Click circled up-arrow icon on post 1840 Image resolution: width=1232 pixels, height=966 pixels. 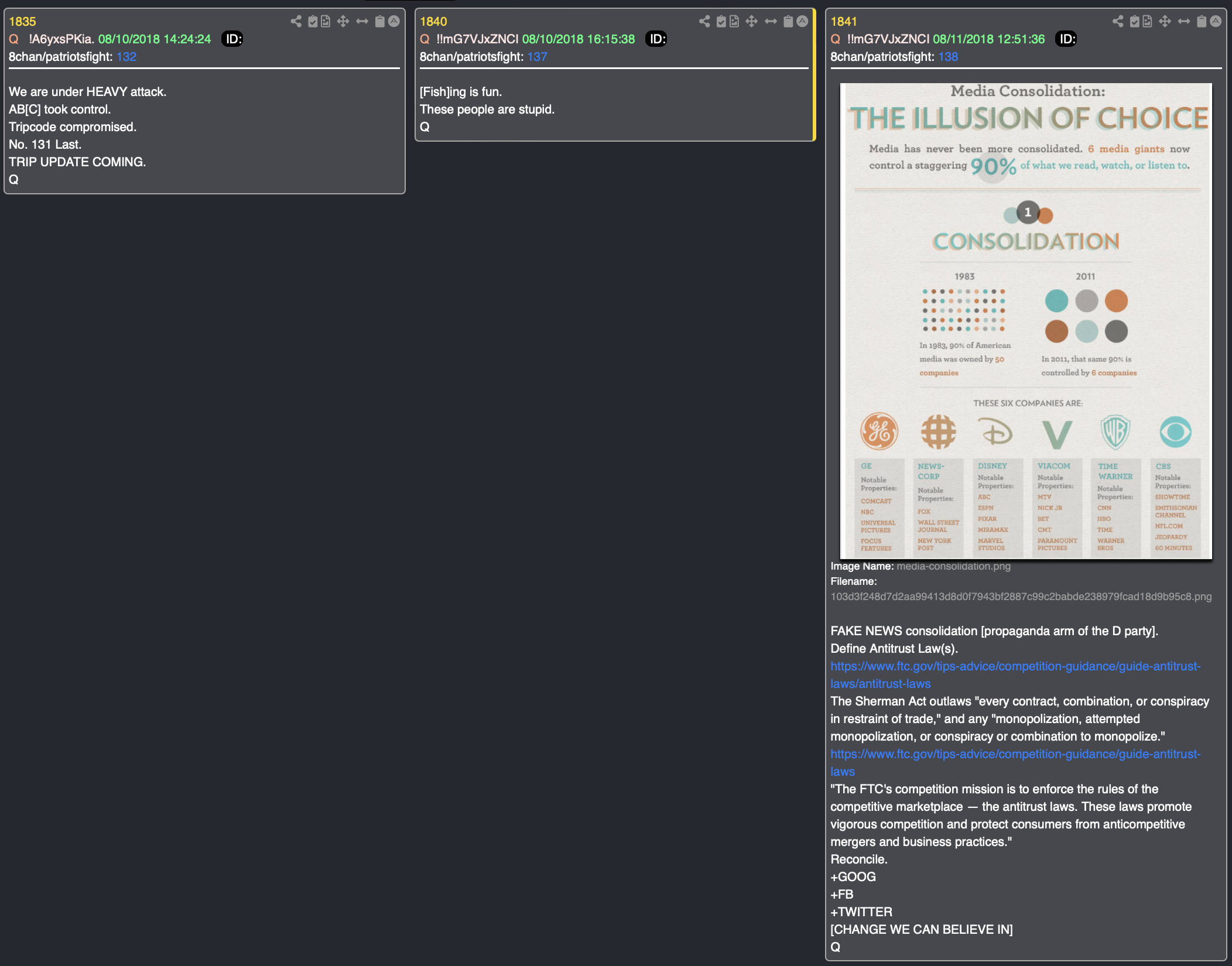(x=803, y=22)
